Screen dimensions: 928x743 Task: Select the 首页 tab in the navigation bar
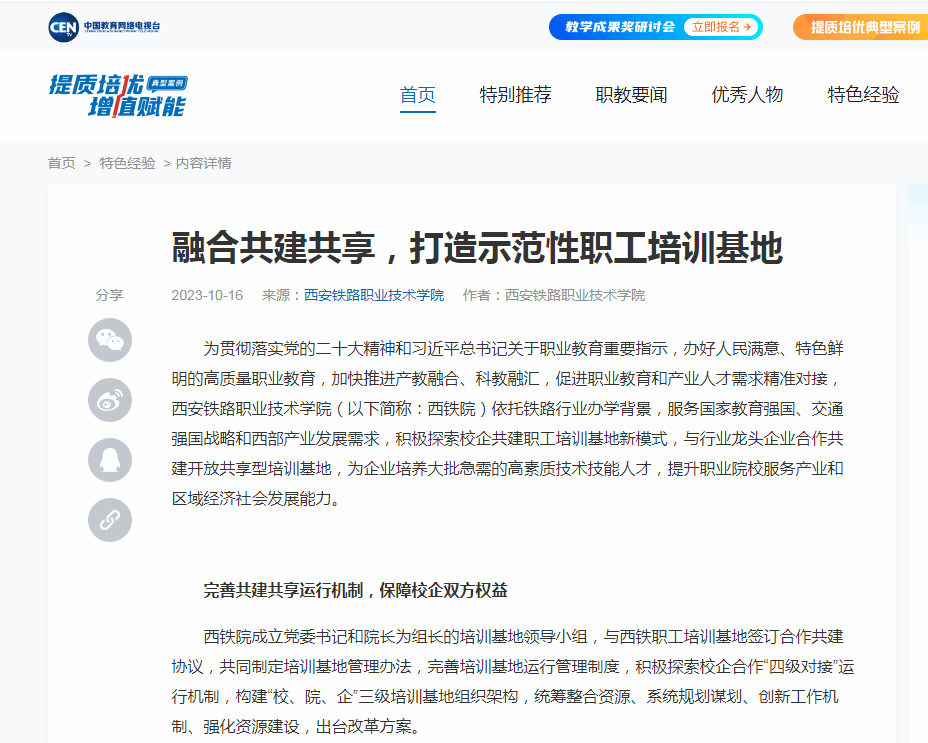coord(418,95)
